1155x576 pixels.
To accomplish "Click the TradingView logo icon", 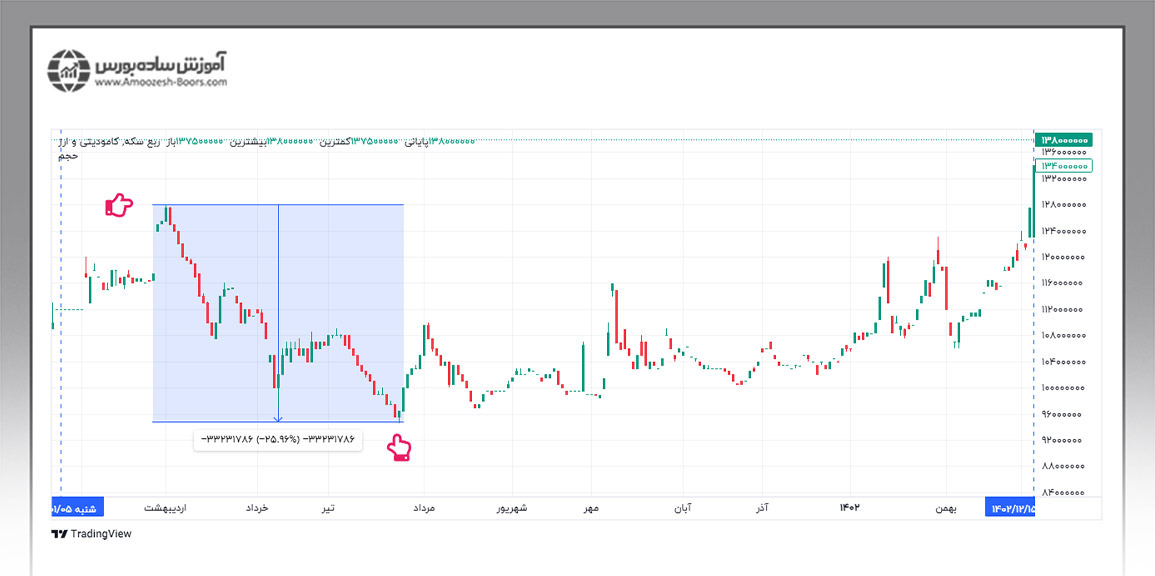I will point(59,534).
